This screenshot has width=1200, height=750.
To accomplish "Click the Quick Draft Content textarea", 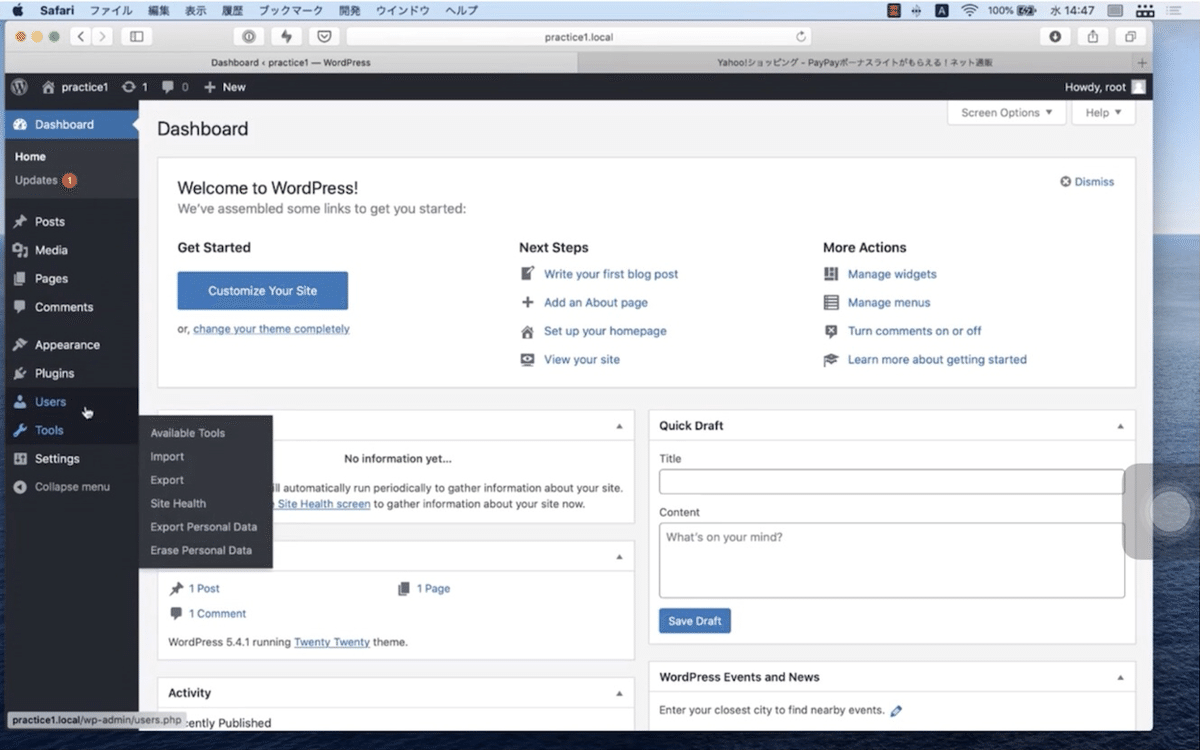I will click(x=892, y=560).
